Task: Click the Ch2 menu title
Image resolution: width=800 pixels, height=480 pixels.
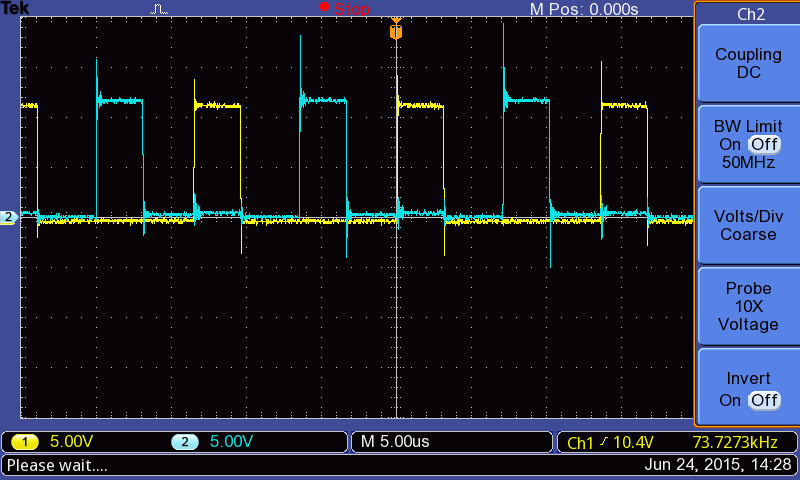Action: [x=751, y=14]
